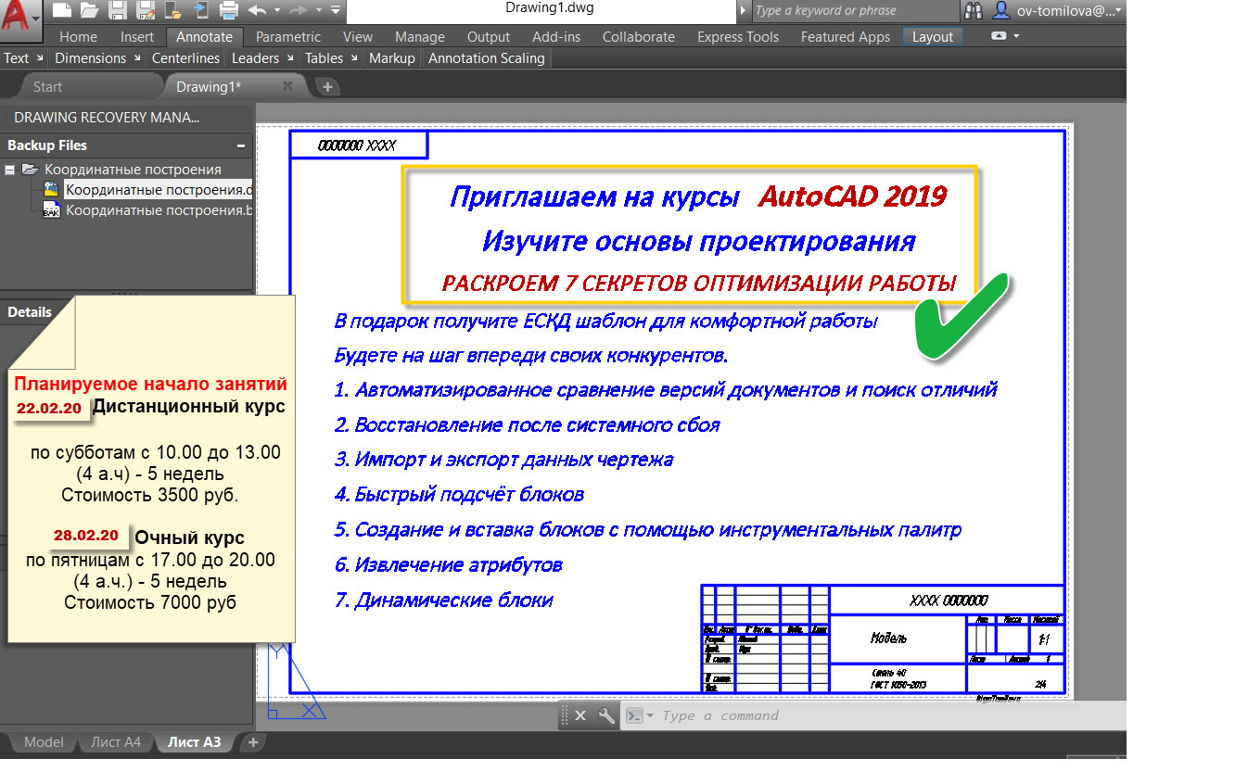Toggle ribbon minimize state button

tap(999, 36)
